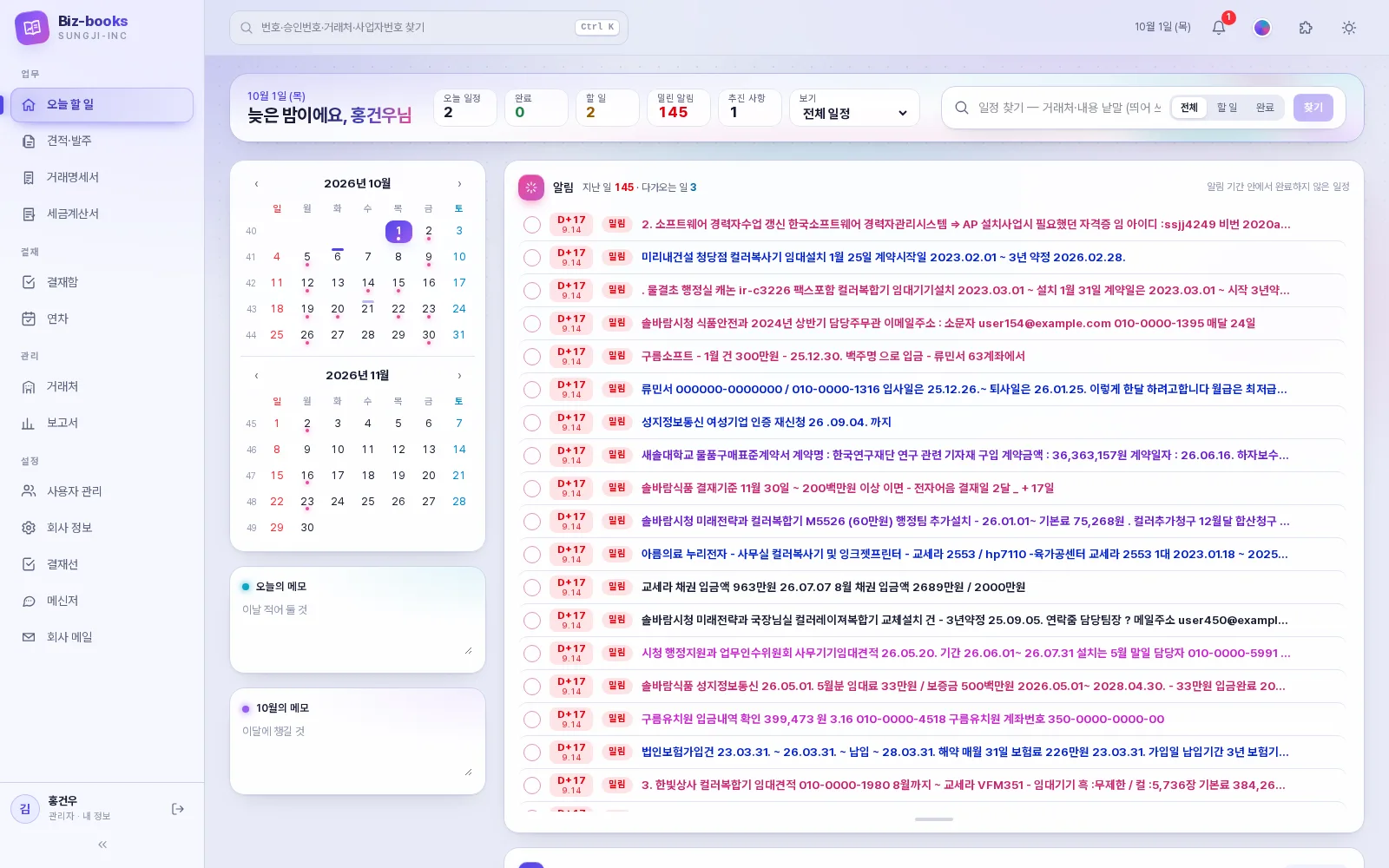Go to next month on November calendar
Viewport: 1389px width, 868px height.
coord(459,376)
